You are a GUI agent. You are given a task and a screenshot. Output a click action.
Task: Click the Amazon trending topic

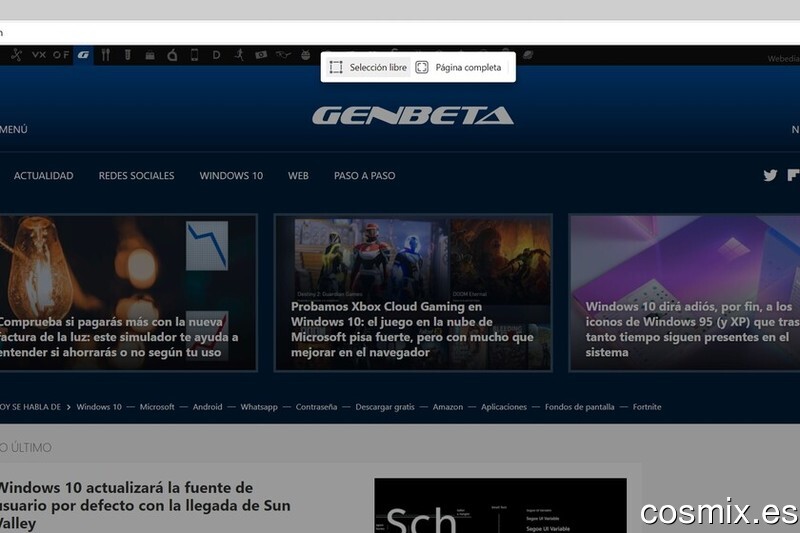448,407
